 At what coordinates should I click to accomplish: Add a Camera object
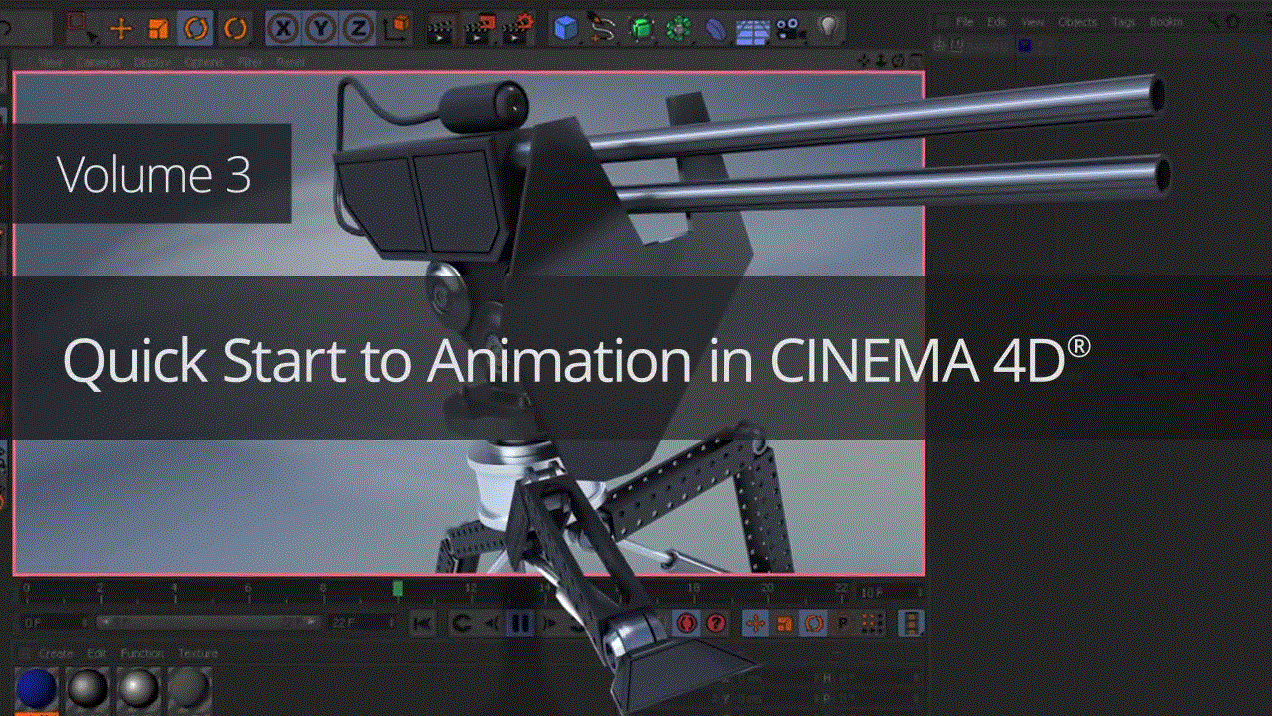790,30
